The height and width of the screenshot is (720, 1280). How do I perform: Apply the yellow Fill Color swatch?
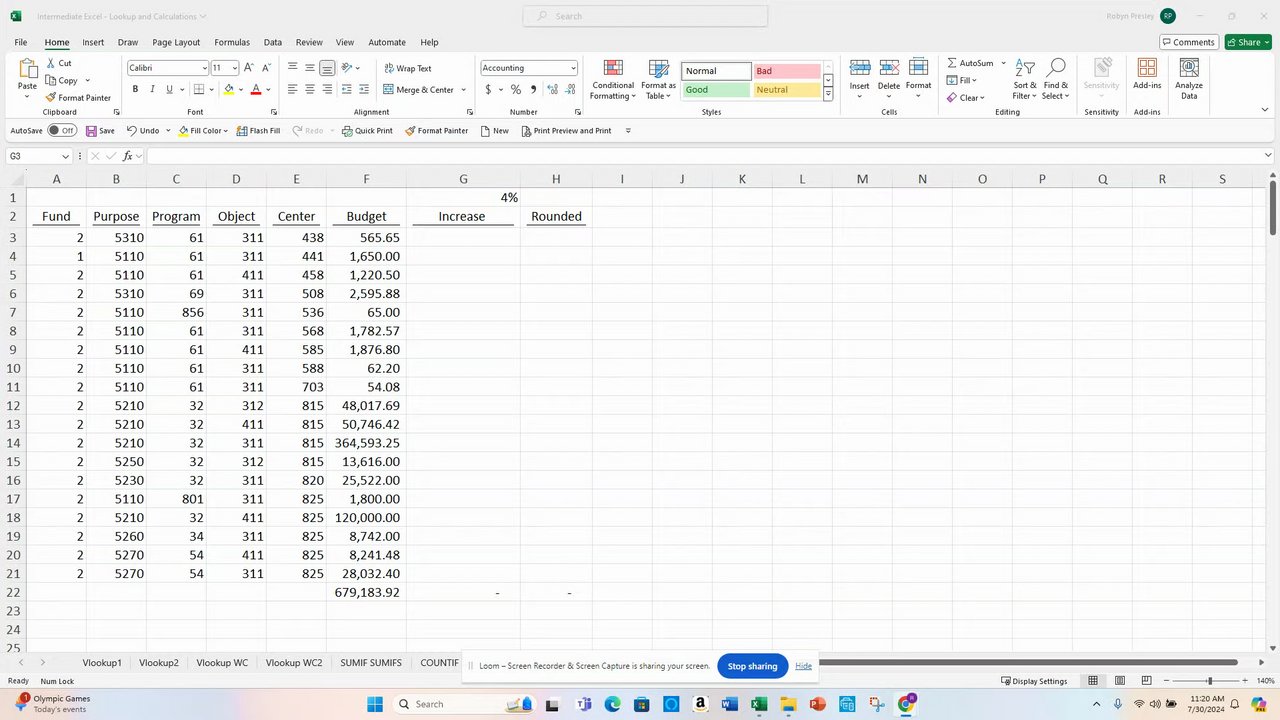pos(229,89)
